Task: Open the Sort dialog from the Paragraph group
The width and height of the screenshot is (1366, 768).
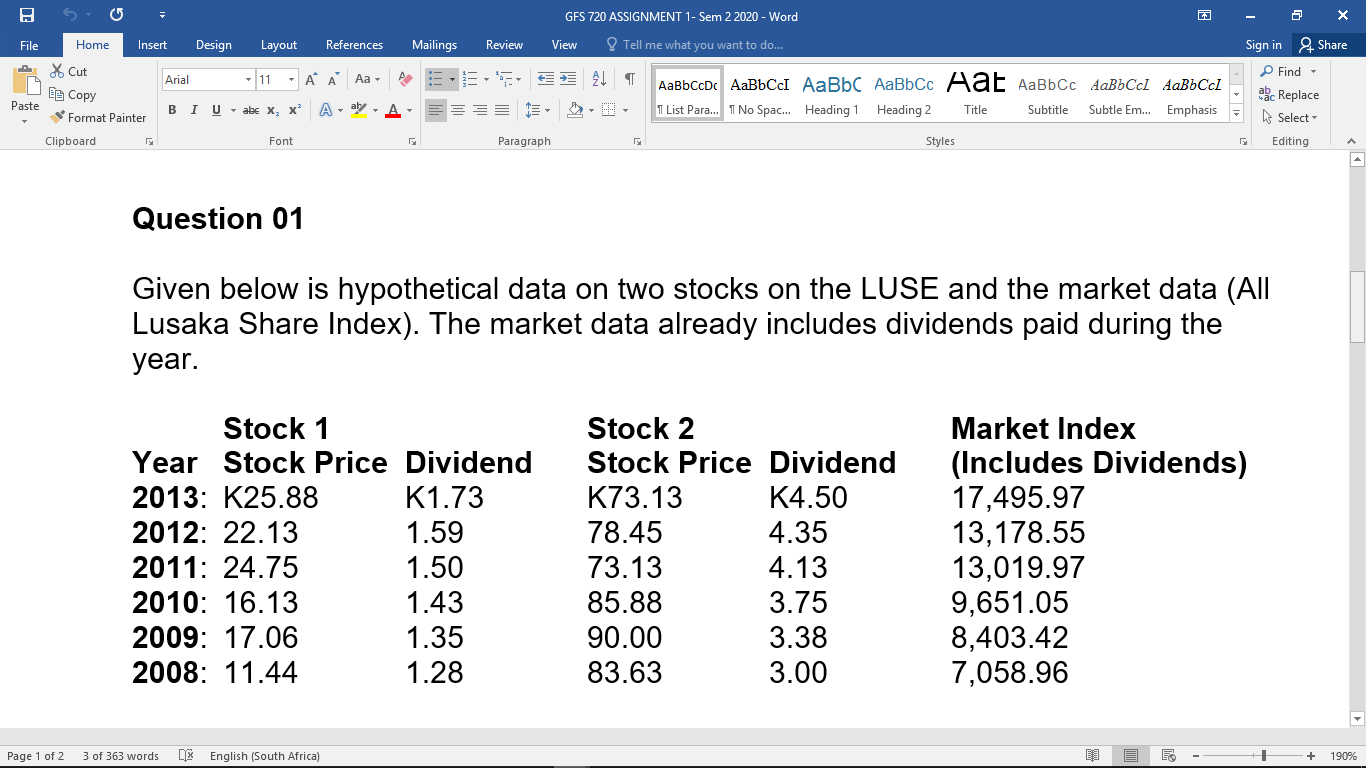Action: click(601, 78)
